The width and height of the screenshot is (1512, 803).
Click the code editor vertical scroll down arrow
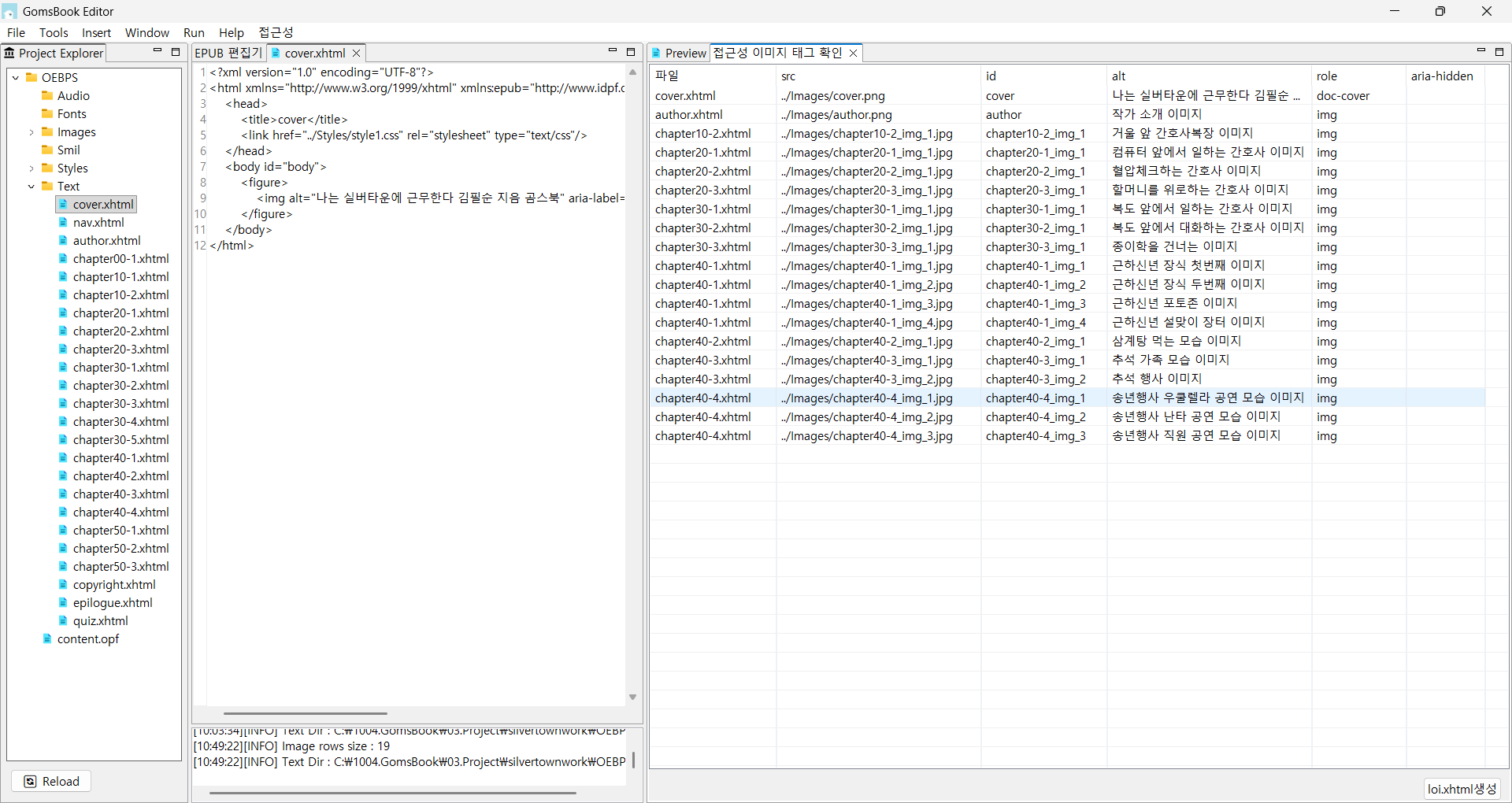point(632,697)
